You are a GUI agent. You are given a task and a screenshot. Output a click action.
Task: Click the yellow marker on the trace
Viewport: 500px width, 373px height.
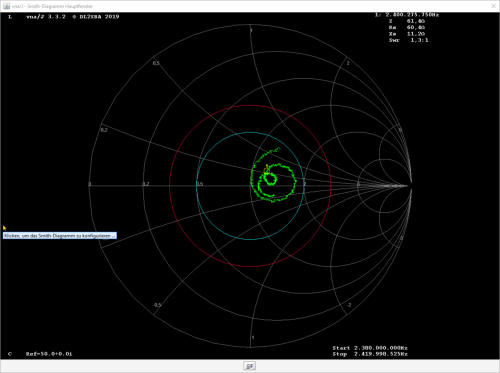(267, 169)
